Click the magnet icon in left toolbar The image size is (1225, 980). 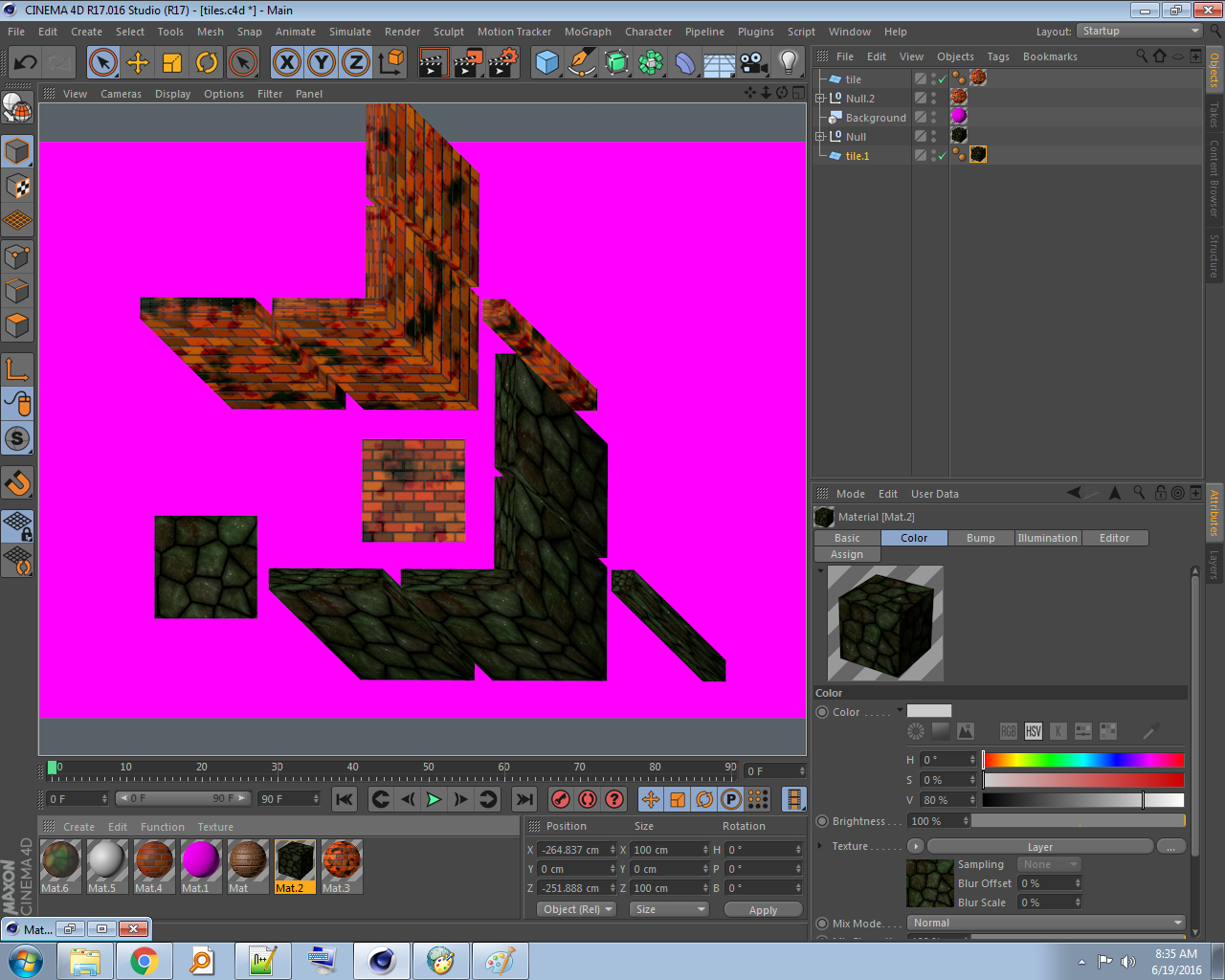17,483
